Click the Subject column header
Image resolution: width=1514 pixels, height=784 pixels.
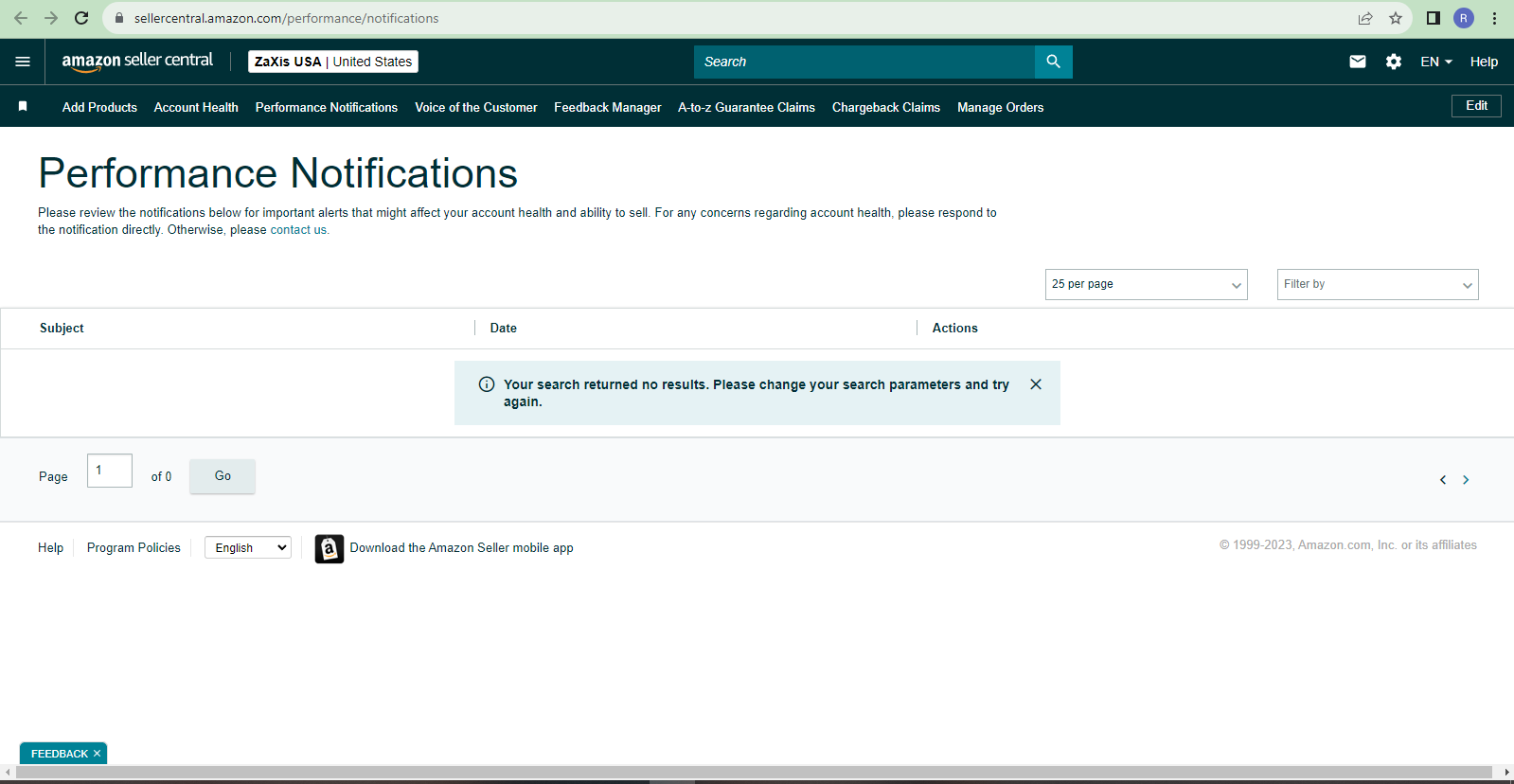[x=62, y=329]
